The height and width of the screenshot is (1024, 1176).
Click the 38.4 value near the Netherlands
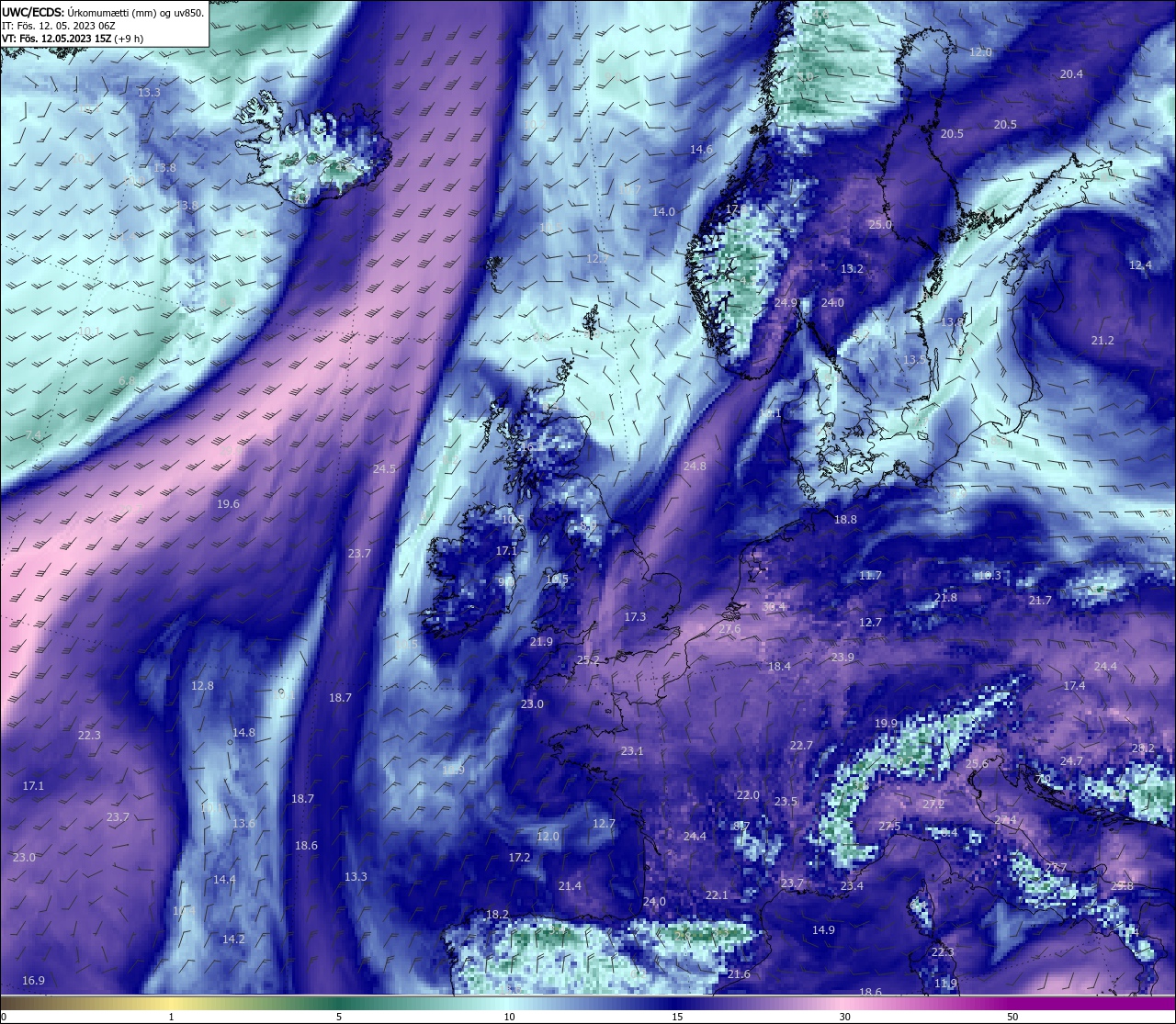[x=775, y=607]
